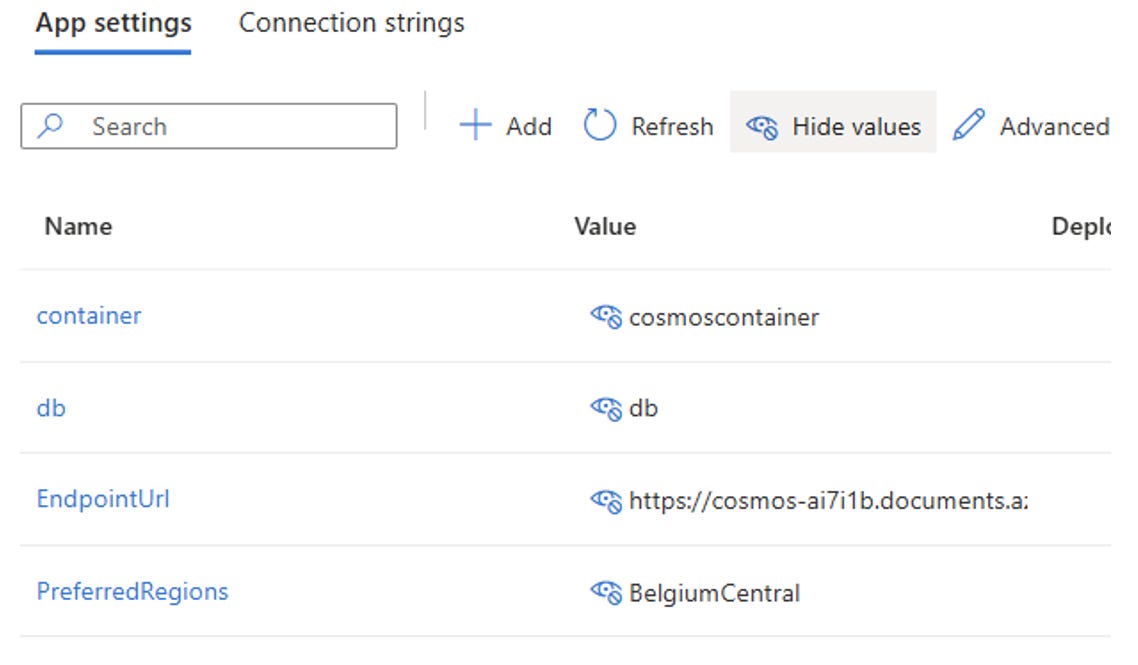Image resolution: width=1138 pixels, height=665 pixels.
Task: Select the App settings tab
Action: click(x=113, y=23)
